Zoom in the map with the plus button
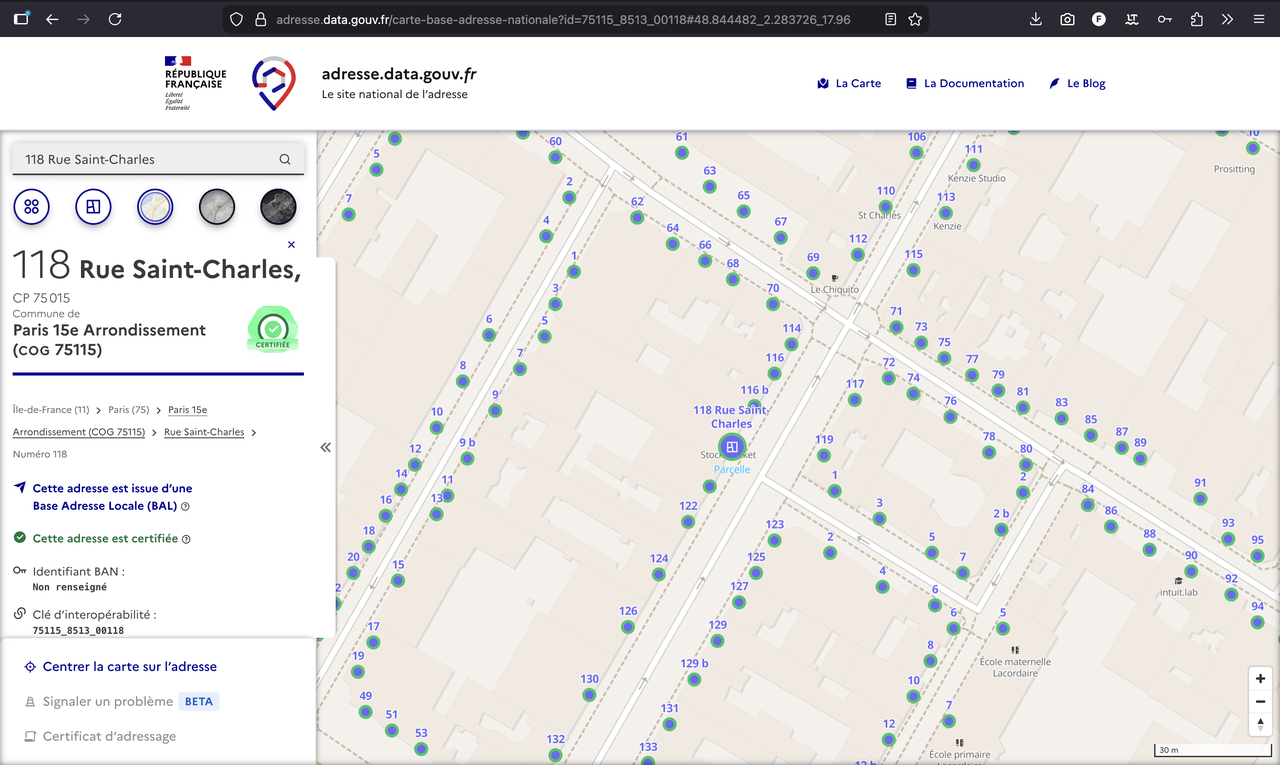This screenshot has width=1280, height=765. click(1260, 679)
